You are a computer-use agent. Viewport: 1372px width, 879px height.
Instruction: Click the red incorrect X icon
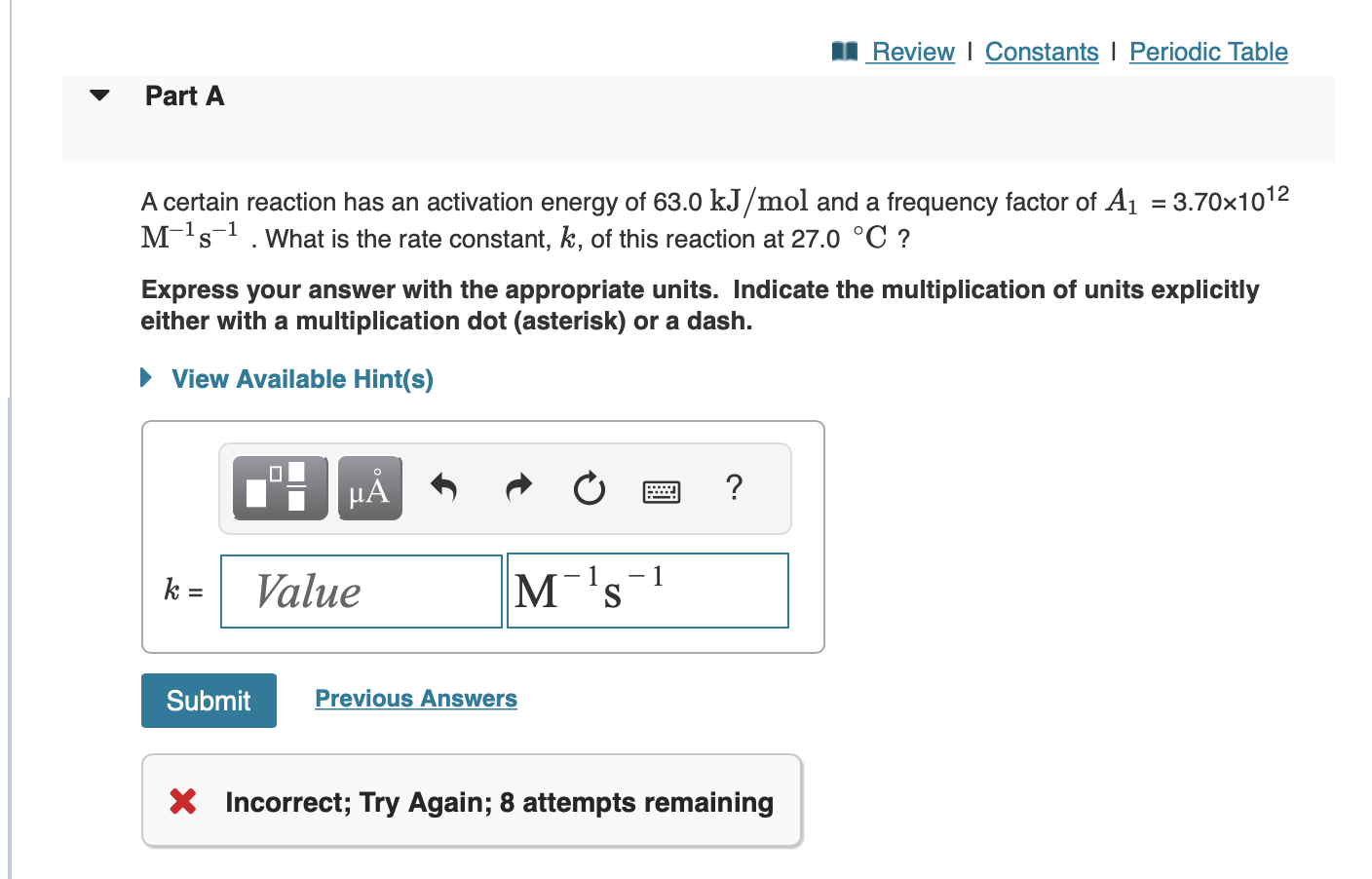[x=186, y=801]
